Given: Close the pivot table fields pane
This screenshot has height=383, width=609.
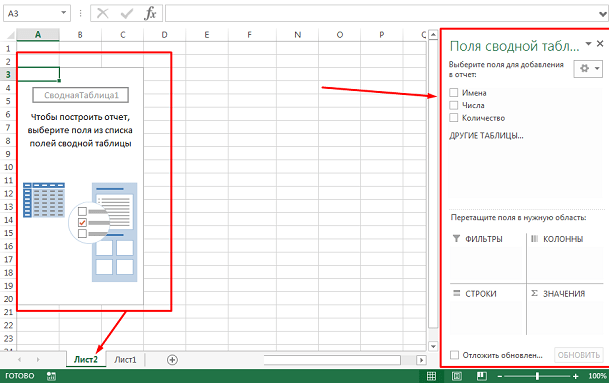Looking at the screenshot, I should (600, 44).
